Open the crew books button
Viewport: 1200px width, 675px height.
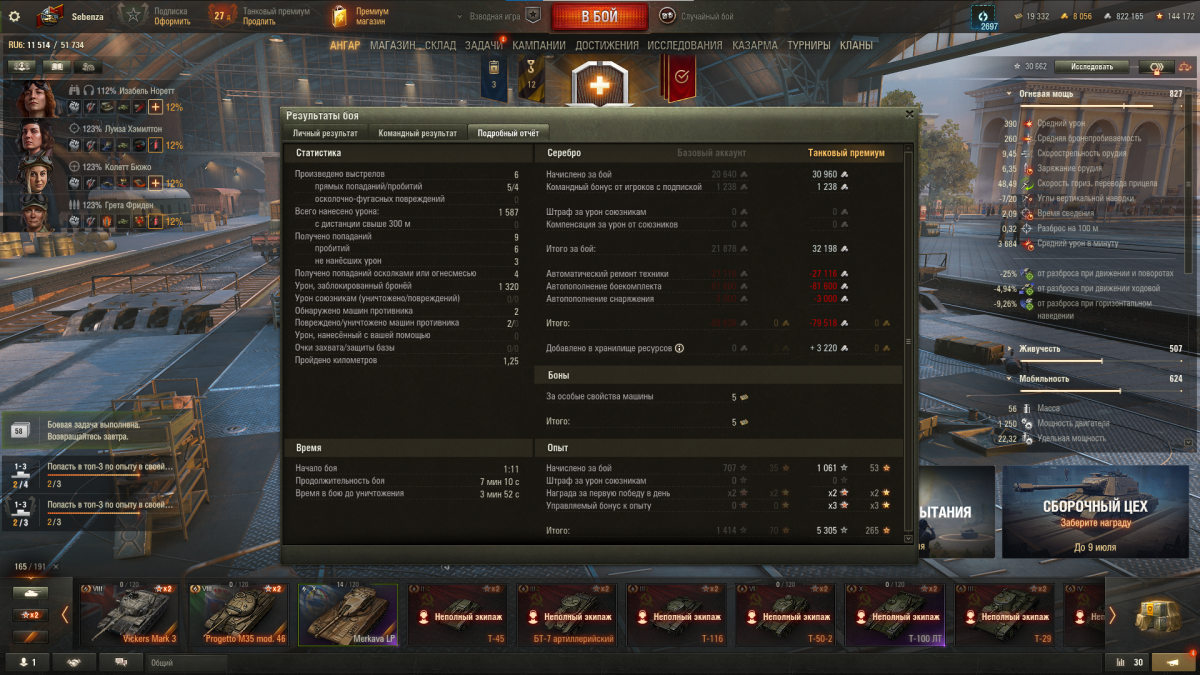[57, 66]
